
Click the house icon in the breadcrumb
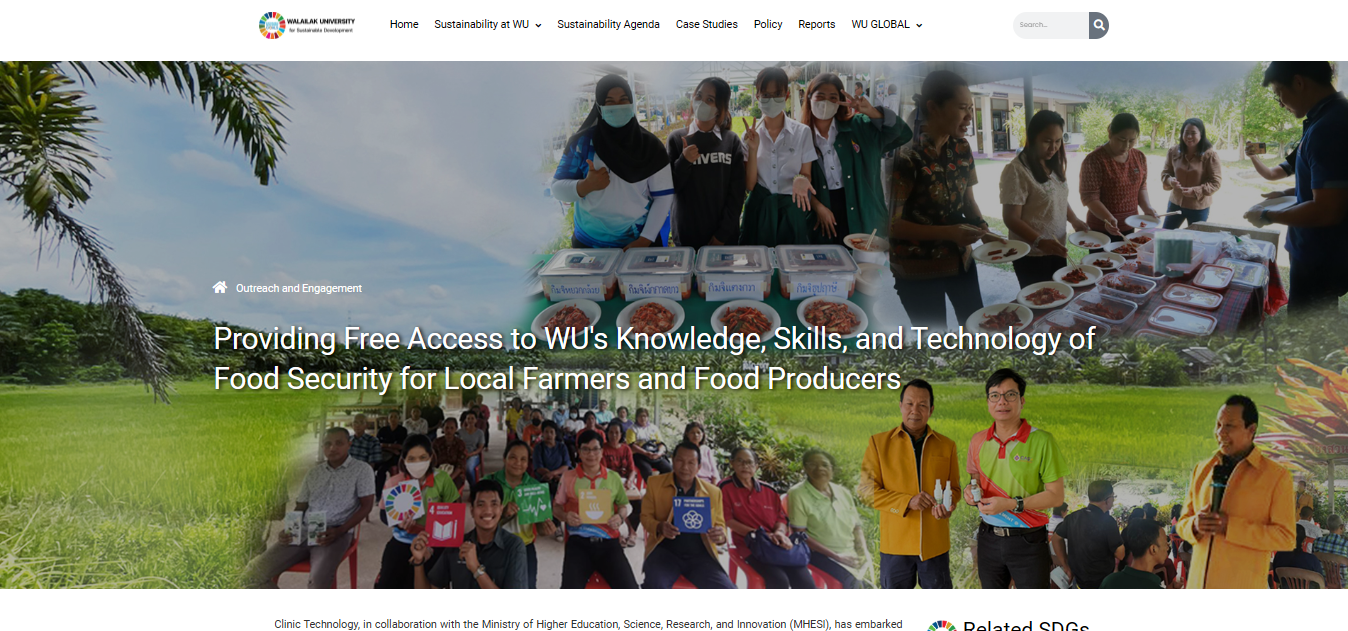click(220, 288)
